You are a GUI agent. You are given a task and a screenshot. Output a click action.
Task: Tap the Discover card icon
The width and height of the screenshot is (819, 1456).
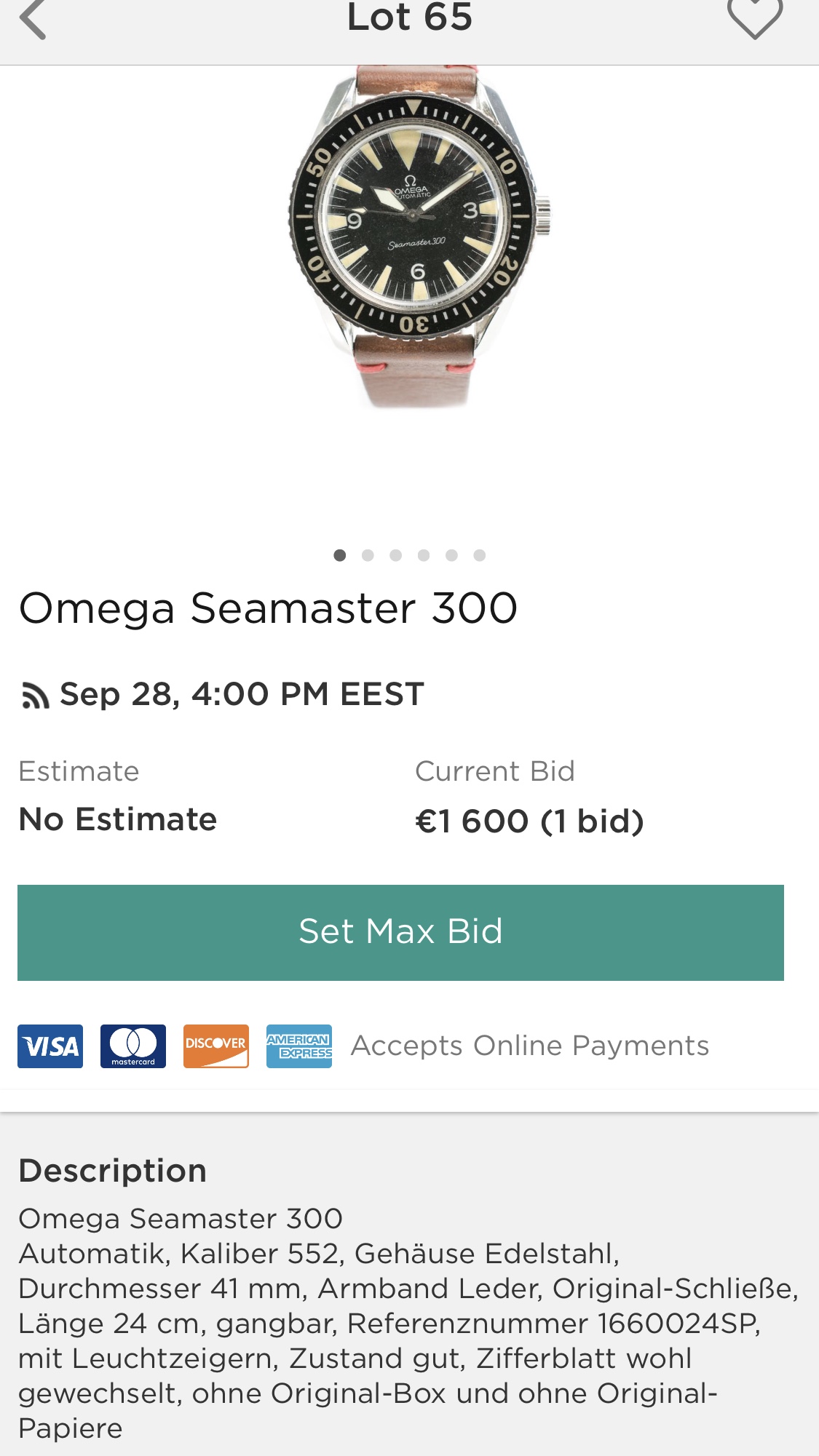[216, 1046]
